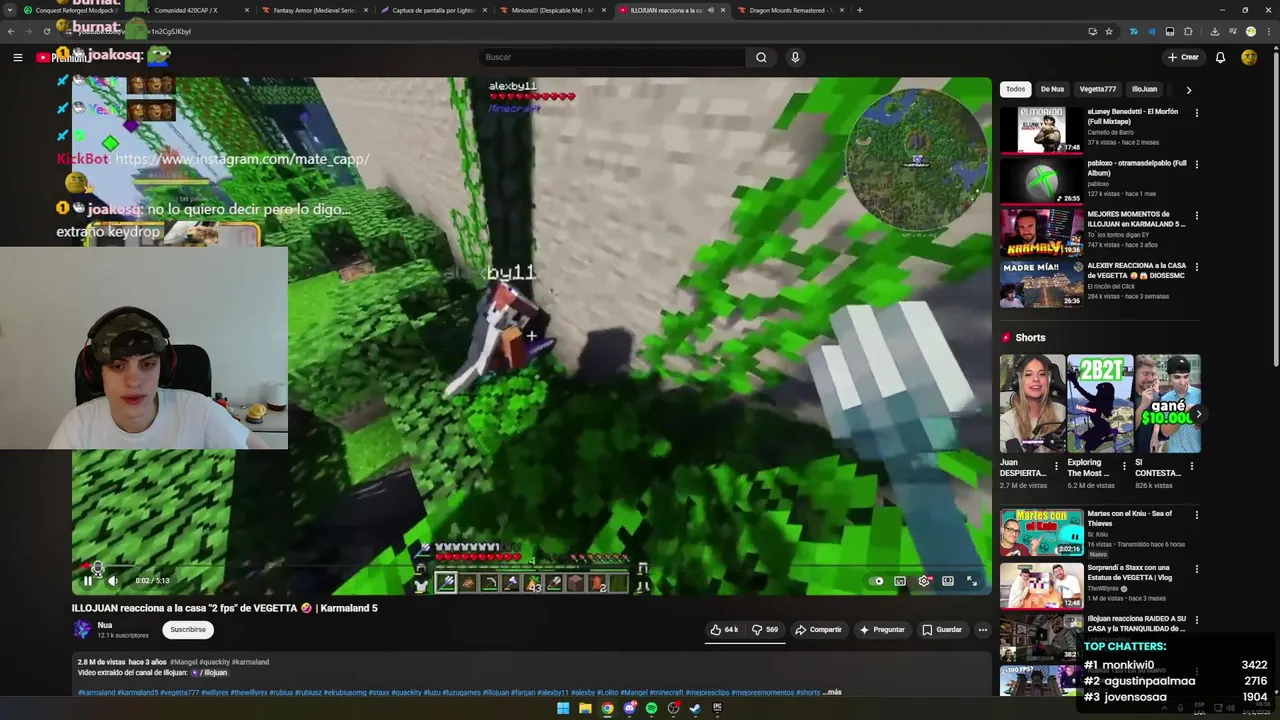Click the Crear button

tap(1183, 57)
